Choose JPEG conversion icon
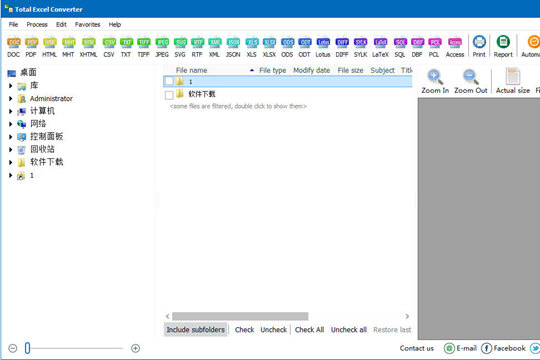540x360 pixels. [162, 47]
